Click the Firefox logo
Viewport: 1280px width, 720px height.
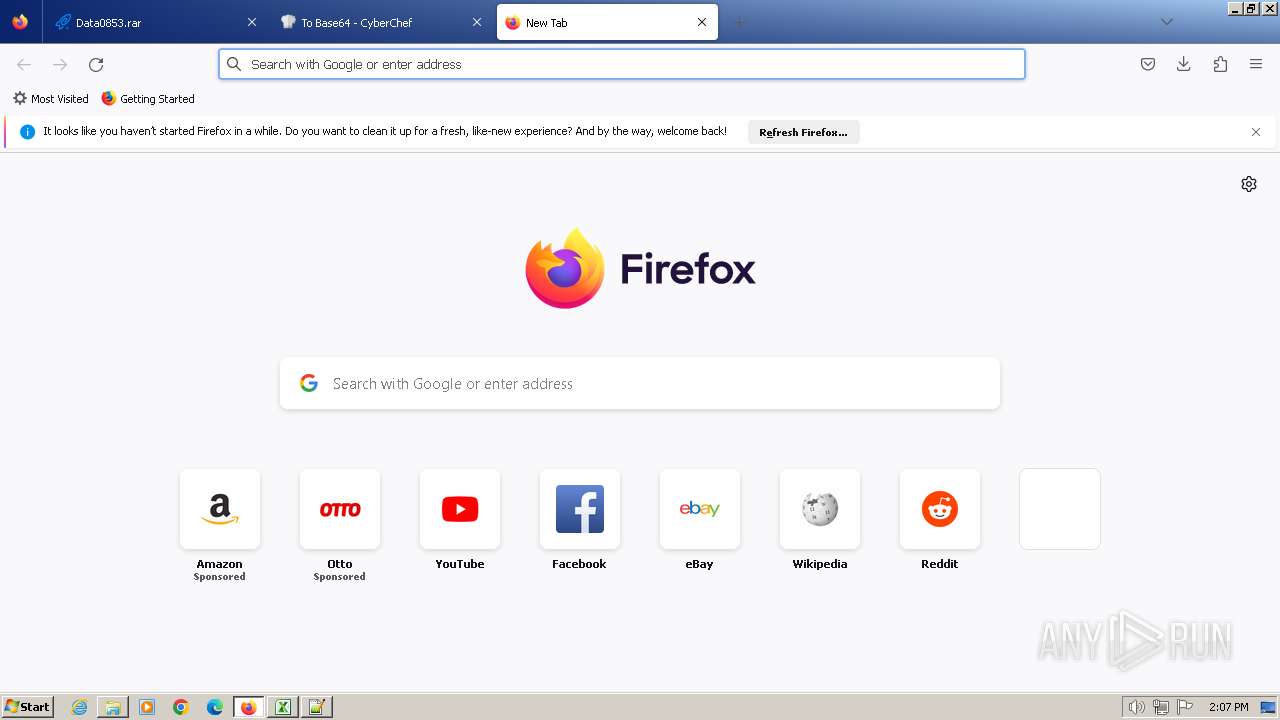point(640,268)
